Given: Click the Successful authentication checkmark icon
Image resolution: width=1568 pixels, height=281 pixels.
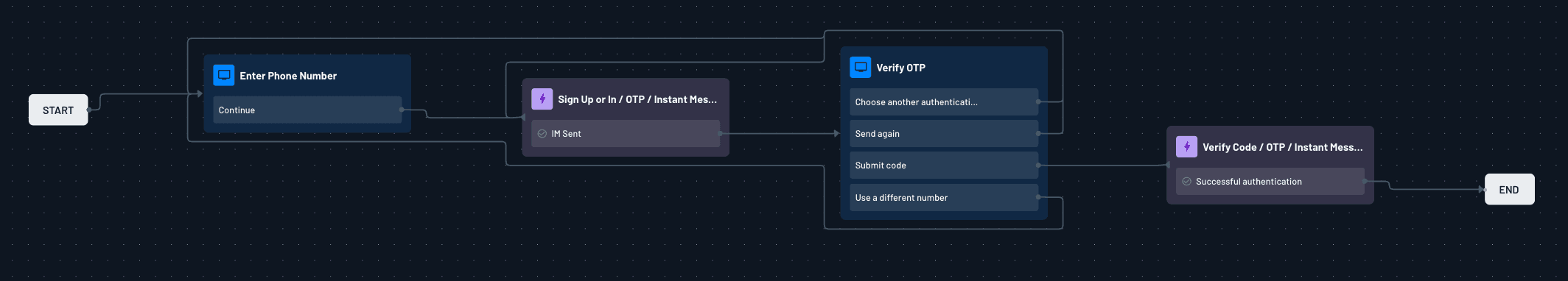Looking at the screenshot, I should [1187, 182].
